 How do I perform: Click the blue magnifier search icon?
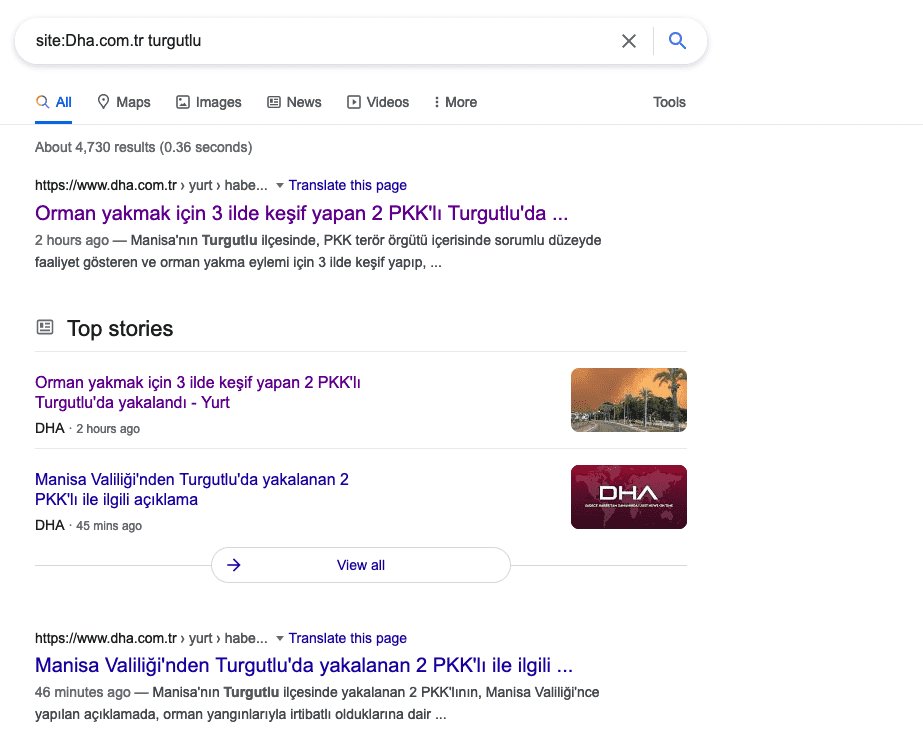(677, 41)
